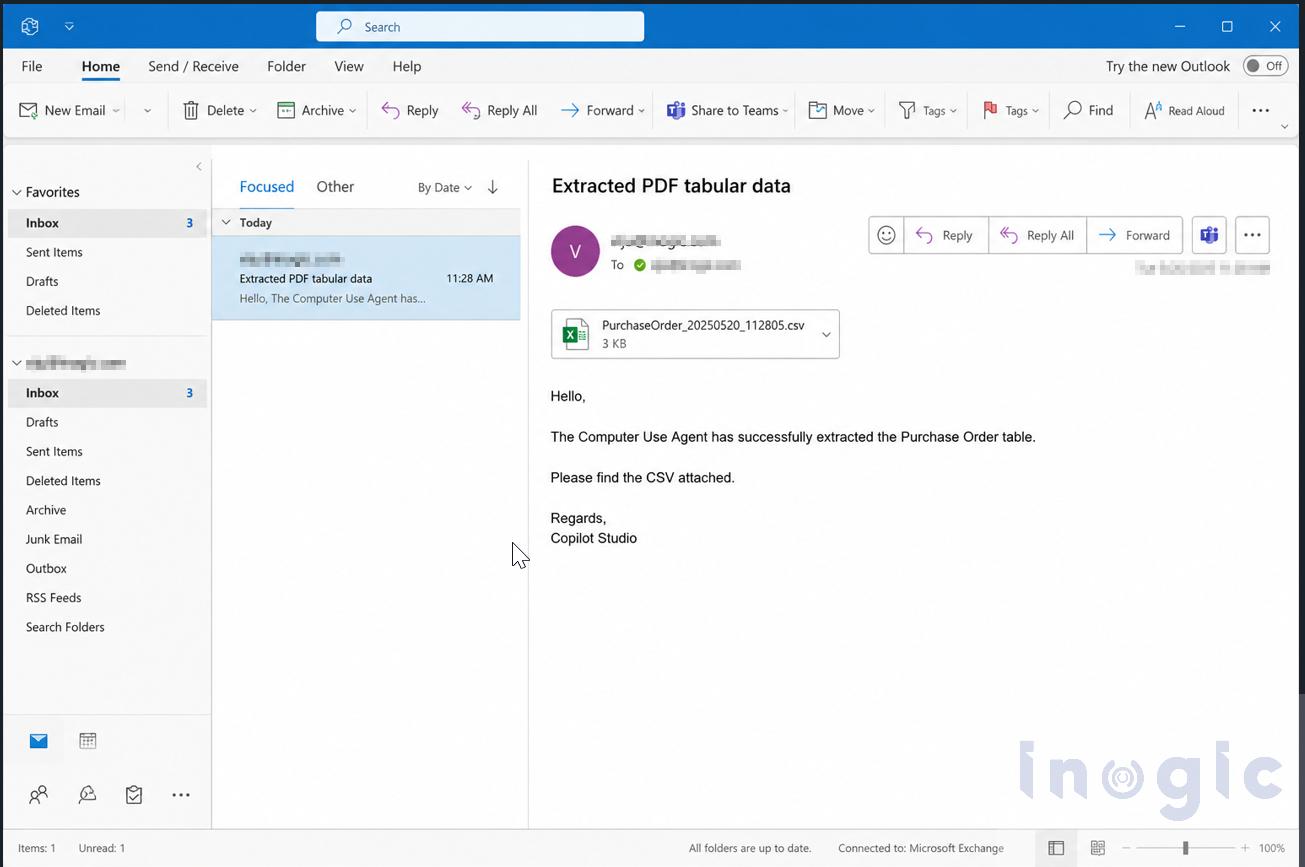Open the Archive dropdown arrow
This screenshot has height=867, width=1305.
point(353,111)
